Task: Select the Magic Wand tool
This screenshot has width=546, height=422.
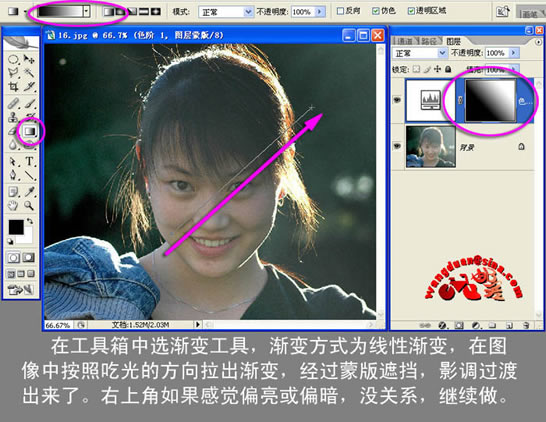Action: tap(29, 72)
